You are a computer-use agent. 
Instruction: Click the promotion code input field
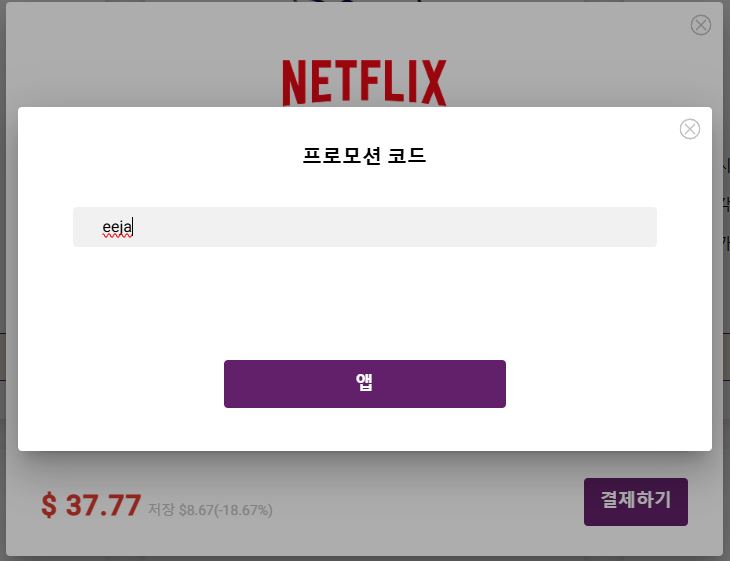coord(365,227)
